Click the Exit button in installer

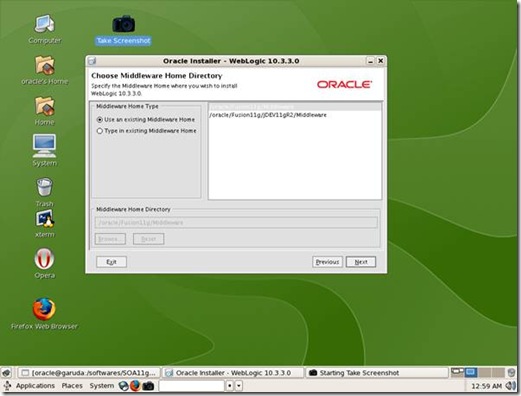click(111, 262)
